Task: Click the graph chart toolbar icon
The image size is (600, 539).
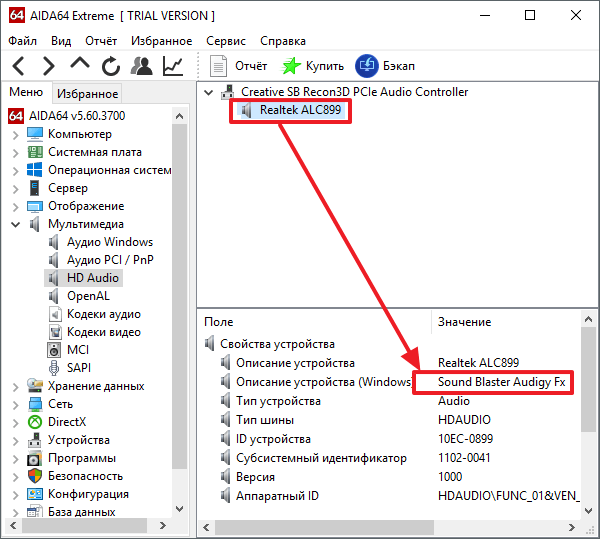Action: point(173,66)
